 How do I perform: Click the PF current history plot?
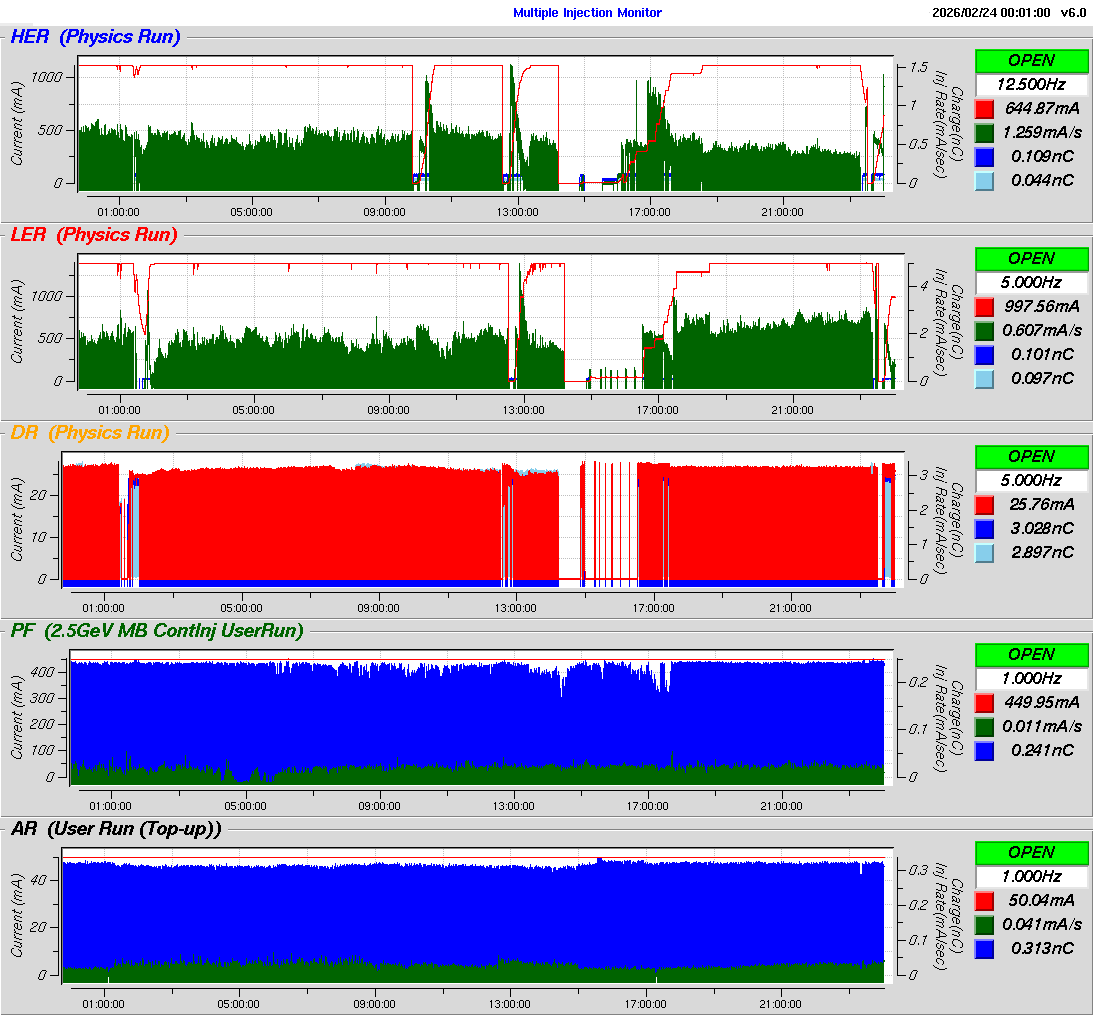pos(481,717)
